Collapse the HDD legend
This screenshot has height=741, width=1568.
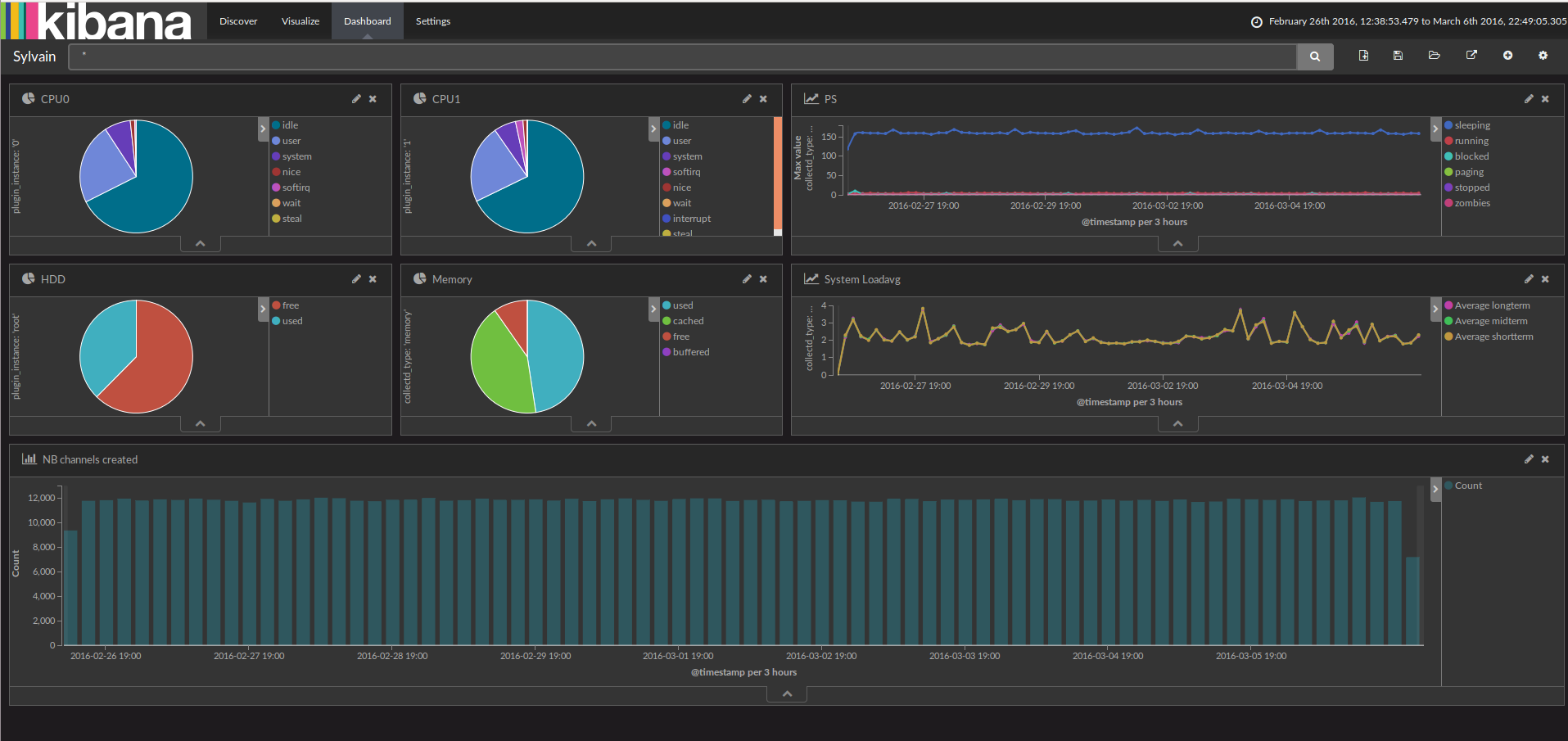(263, 309)
